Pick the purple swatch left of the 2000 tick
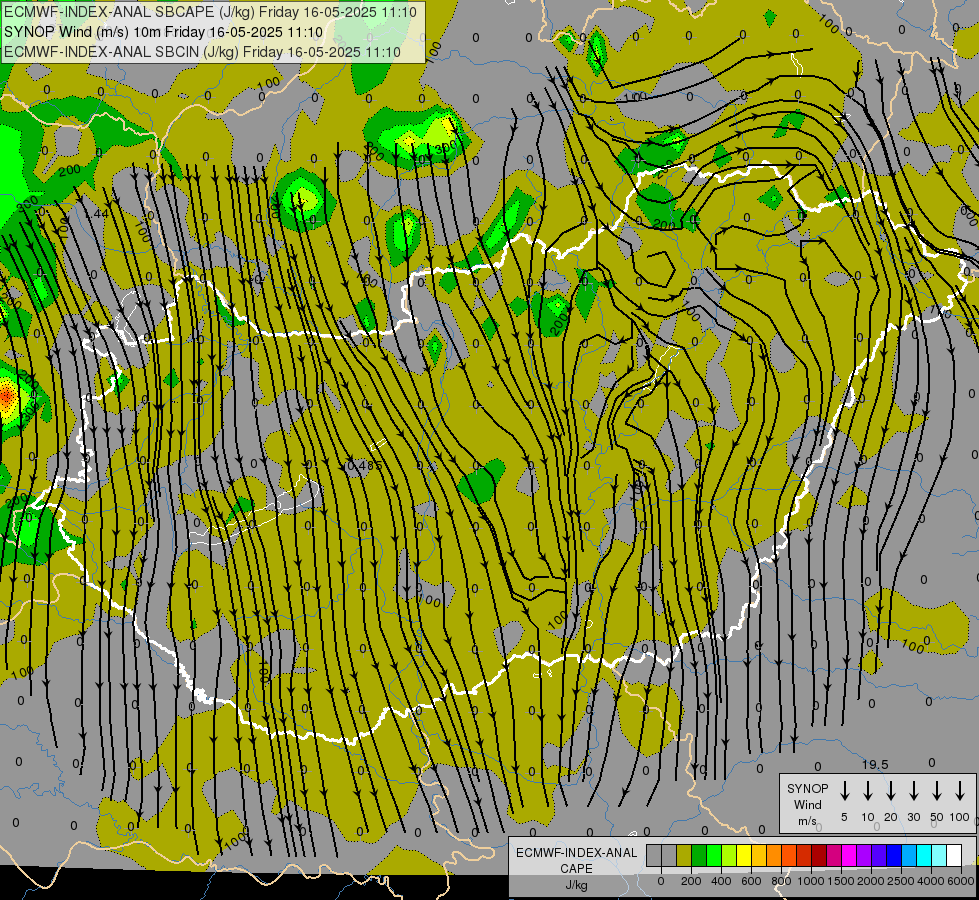Screen dimensions: 979x900 coord(864,855)
